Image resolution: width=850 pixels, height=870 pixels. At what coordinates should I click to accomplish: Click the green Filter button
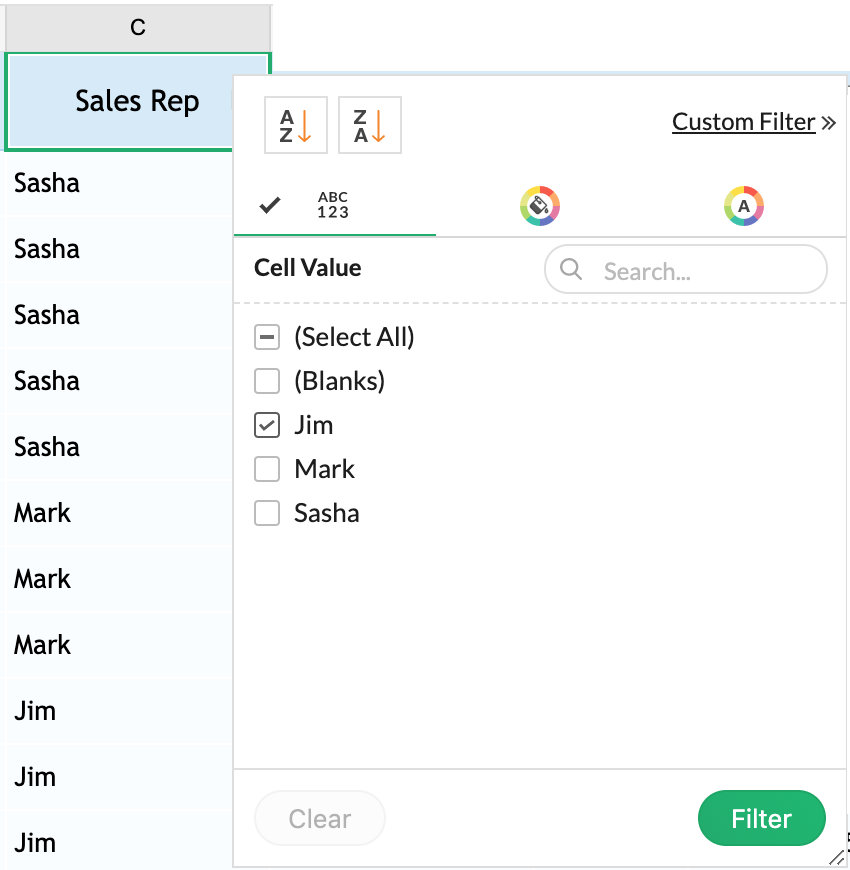(x=761, y=819)
